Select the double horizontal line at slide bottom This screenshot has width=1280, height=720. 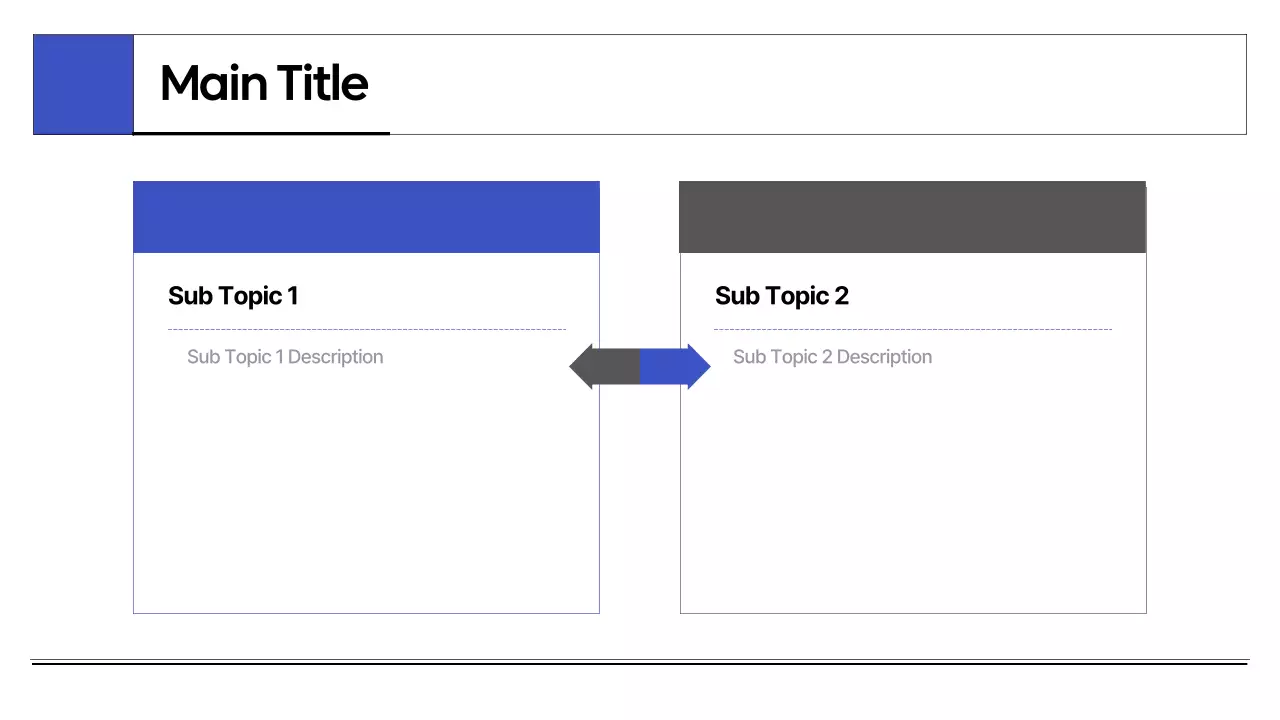pos(640,662)
